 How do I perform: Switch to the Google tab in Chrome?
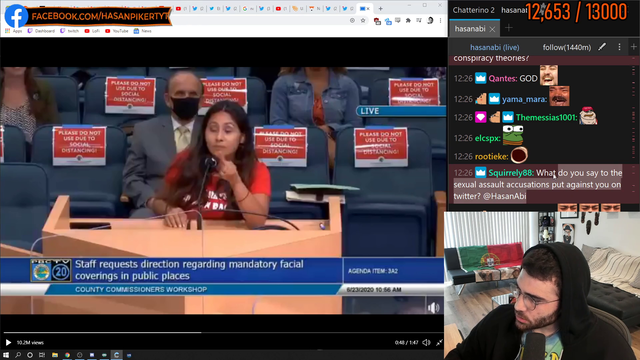(249, 9)
